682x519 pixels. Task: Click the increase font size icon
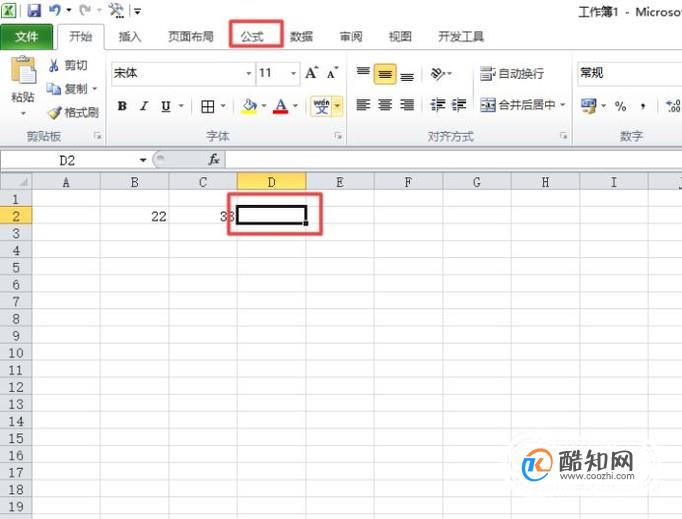point(311,73)
